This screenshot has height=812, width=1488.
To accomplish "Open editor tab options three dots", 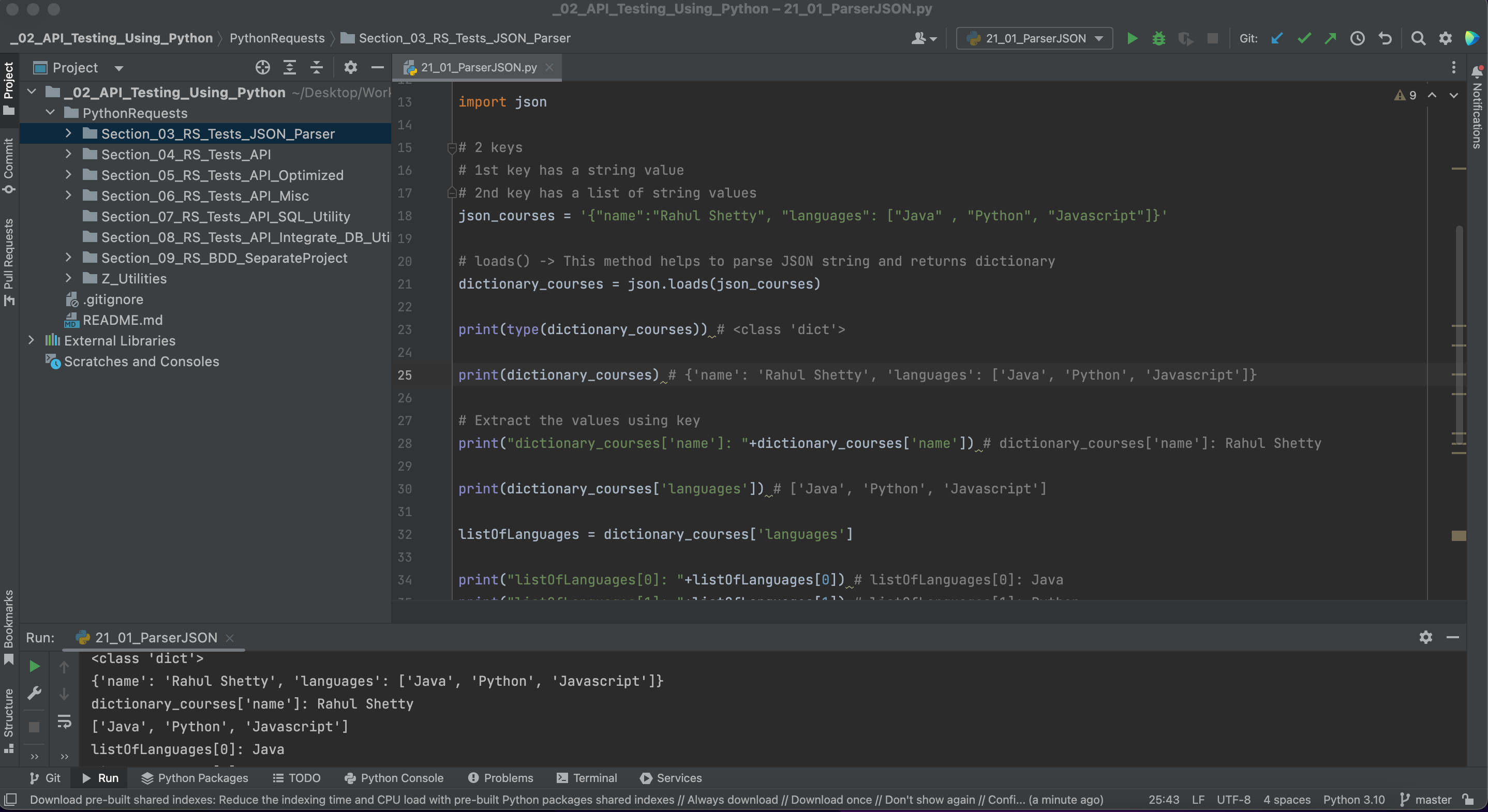I will (x=1454, y=68).
